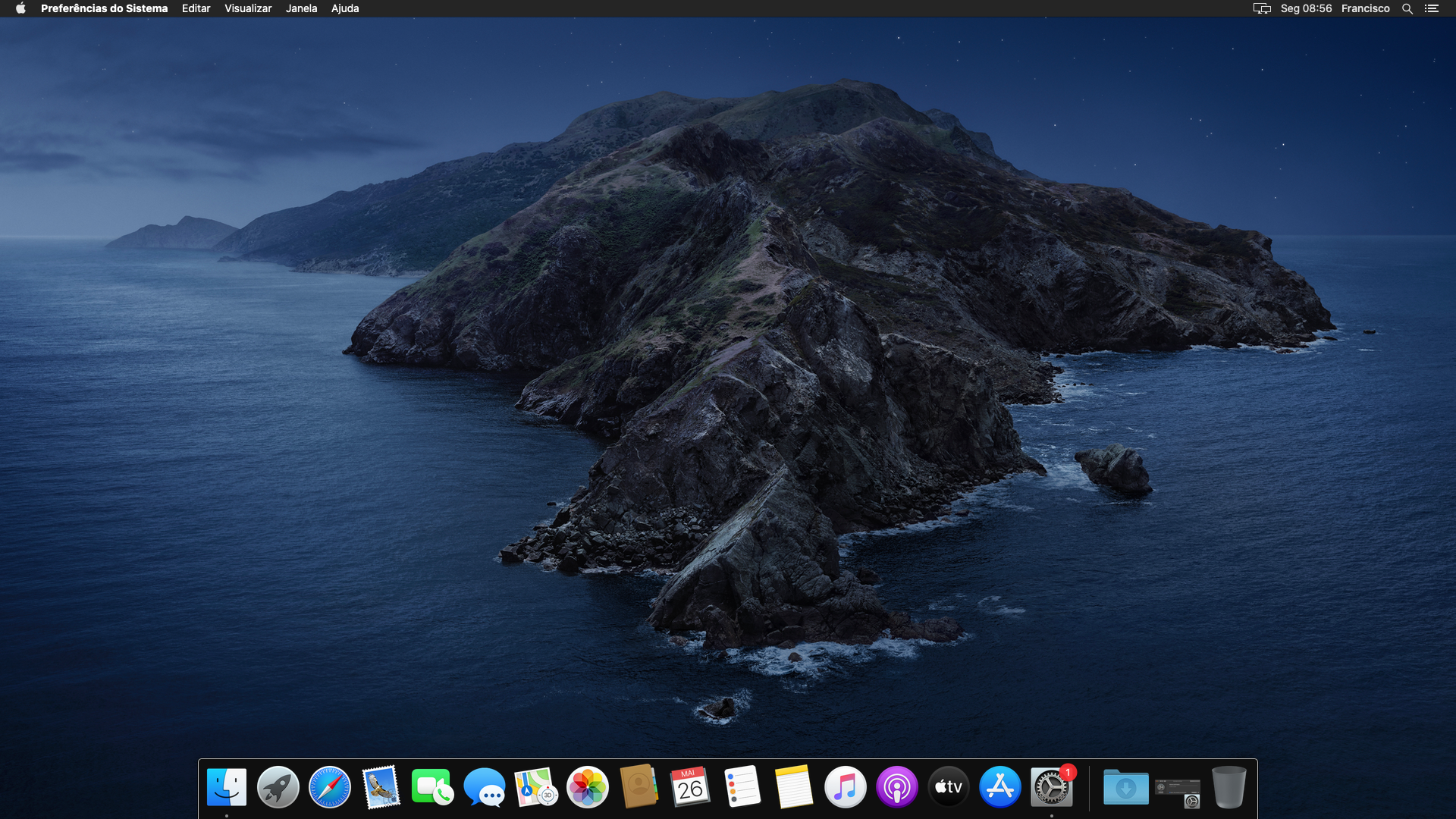Open the App Store icon

click(x=999, y=787)
